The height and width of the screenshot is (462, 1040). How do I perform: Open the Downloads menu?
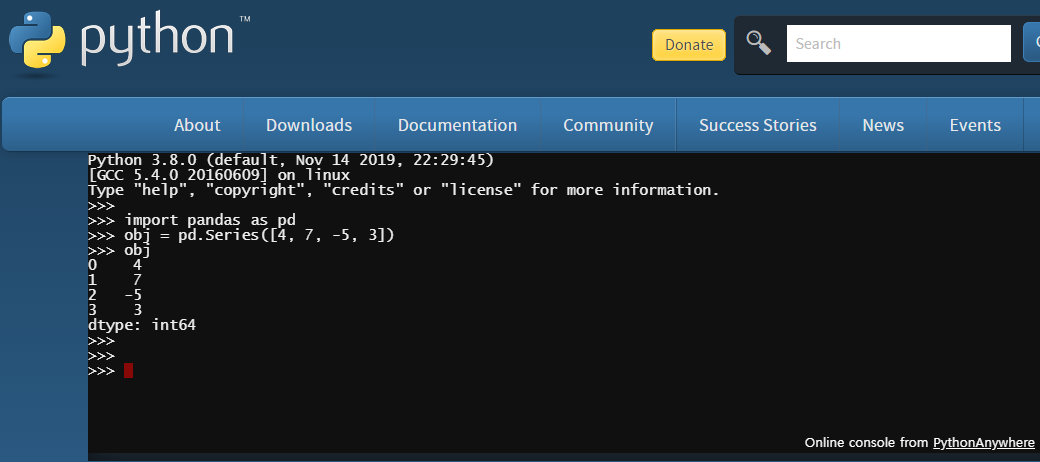click(308, 125)
